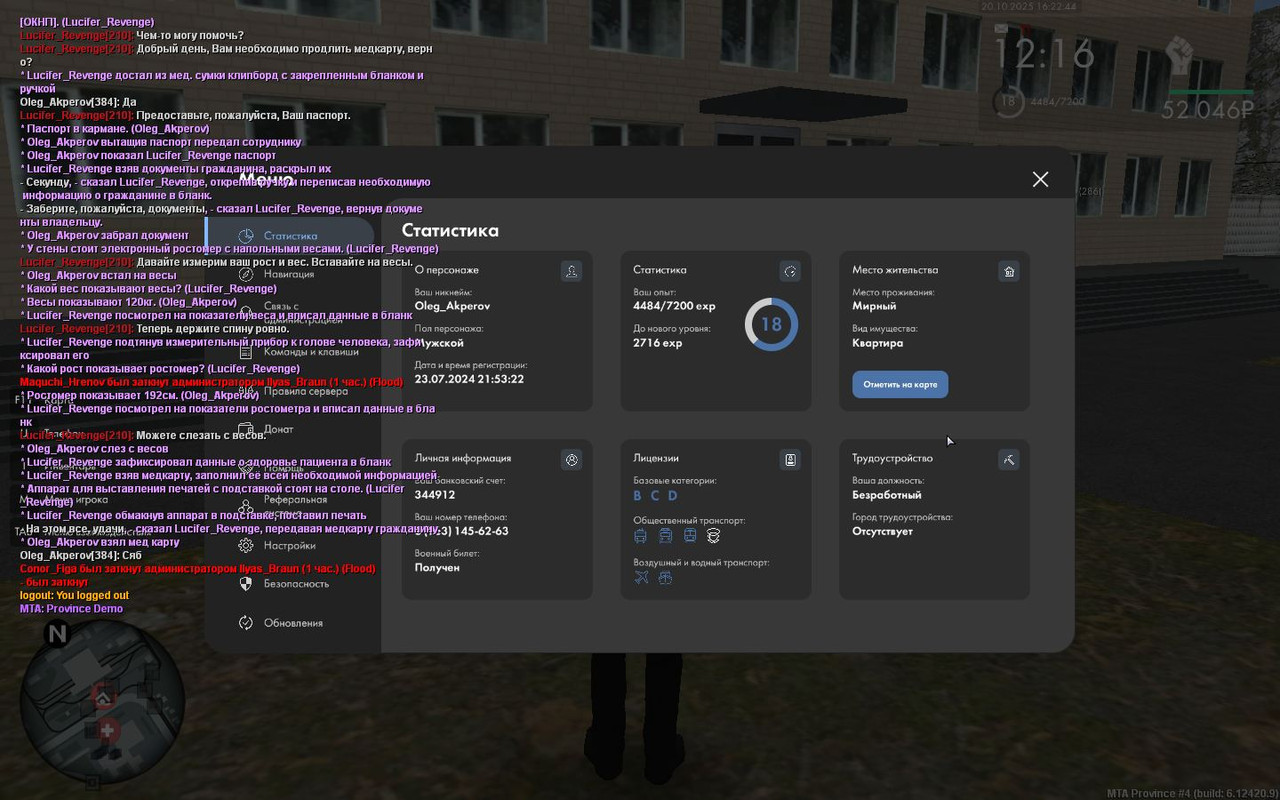Click the tram license icon, third in row

(x=690, y=537)
